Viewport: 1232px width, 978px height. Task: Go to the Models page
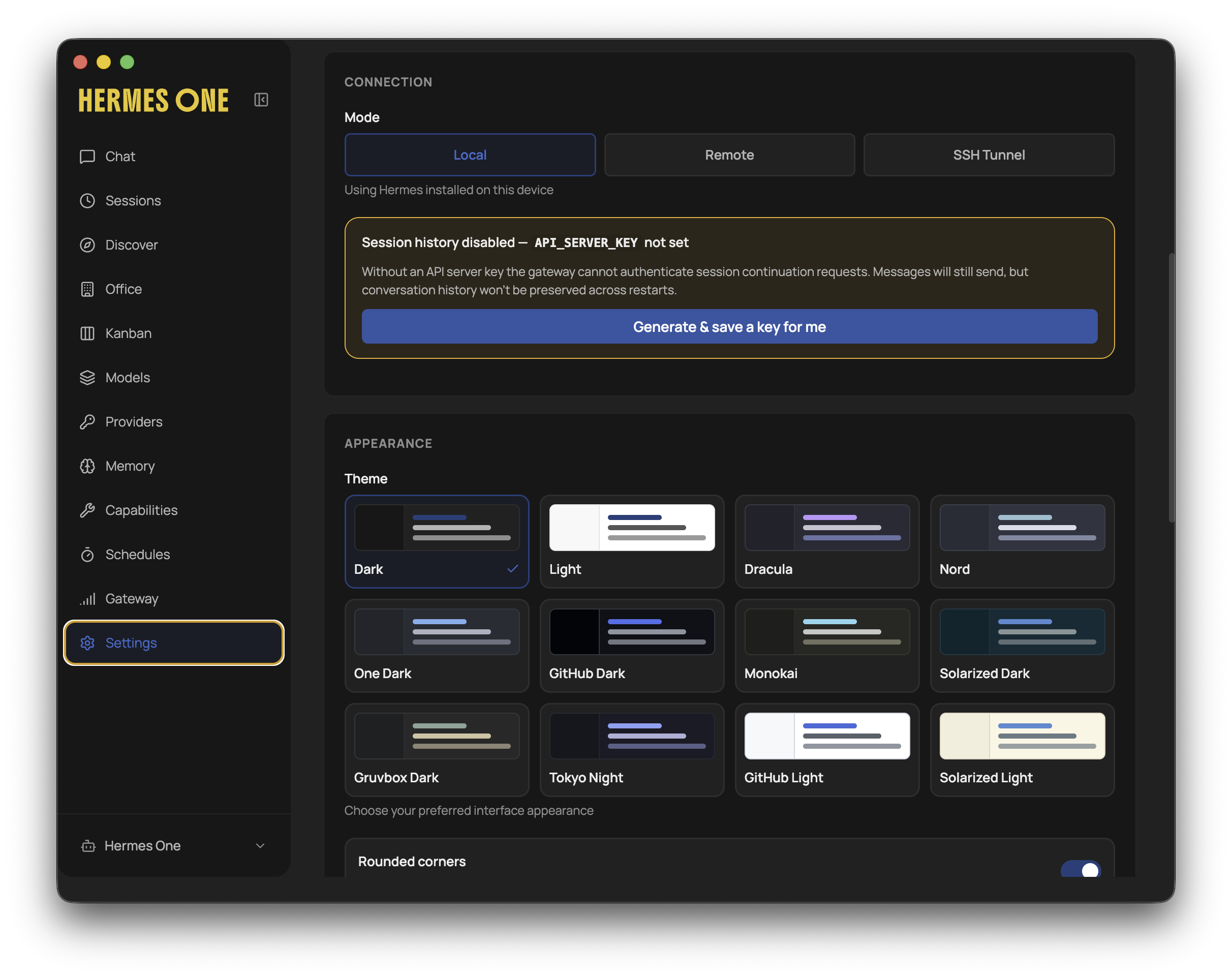coord(174,377)
